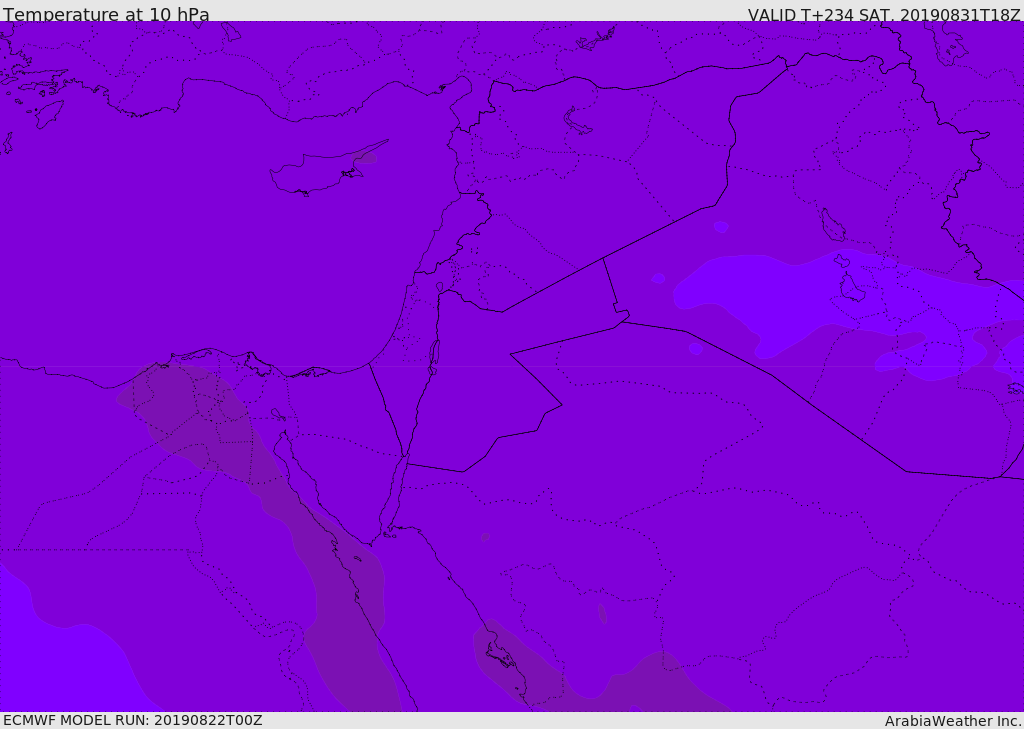Click the 'ArabiaWeather Inc.' credit text
The width and height of the screenshot is (1024, 729).
(953, 721)
